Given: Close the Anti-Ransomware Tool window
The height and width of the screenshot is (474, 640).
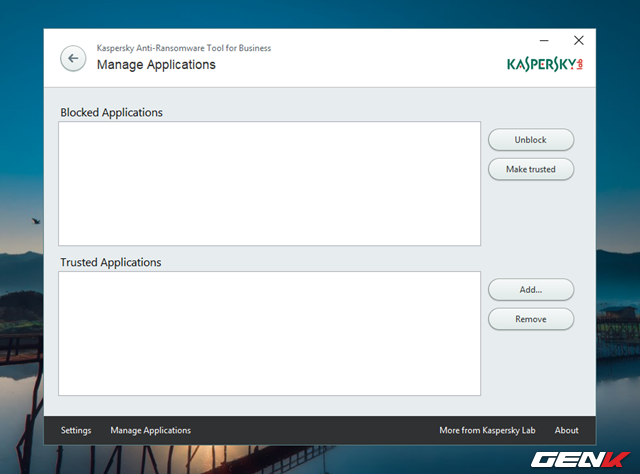Looking at the screenshot, I should tap(578, 41).
